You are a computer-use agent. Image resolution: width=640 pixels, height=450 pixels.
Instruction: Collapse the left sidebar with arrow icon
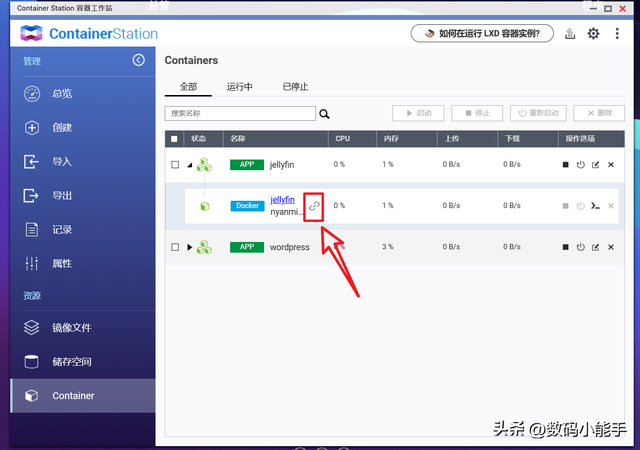coord(138,60)
